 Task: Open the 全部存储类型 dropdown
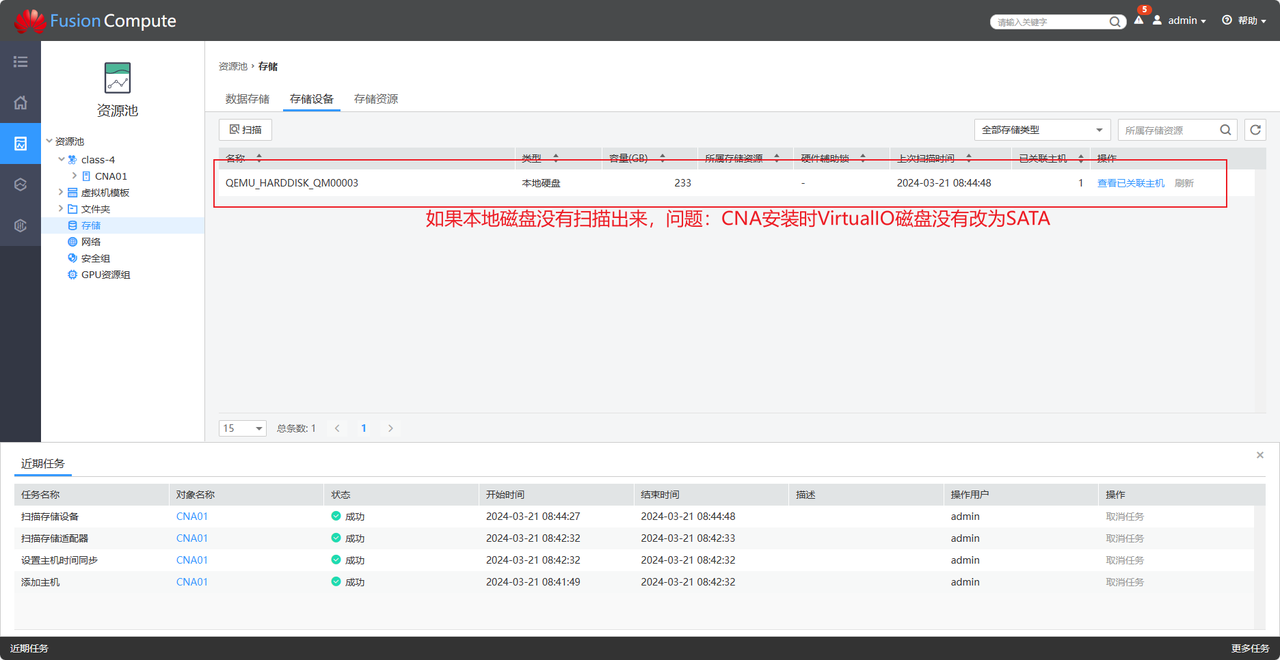tap(1042, 130)
